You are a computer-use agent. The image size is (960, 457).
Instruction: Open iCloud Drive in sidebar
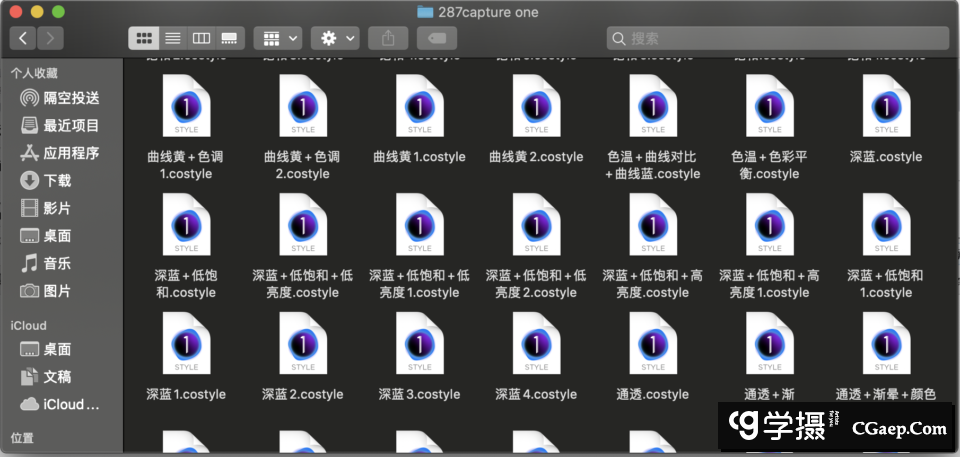[61, 404]
